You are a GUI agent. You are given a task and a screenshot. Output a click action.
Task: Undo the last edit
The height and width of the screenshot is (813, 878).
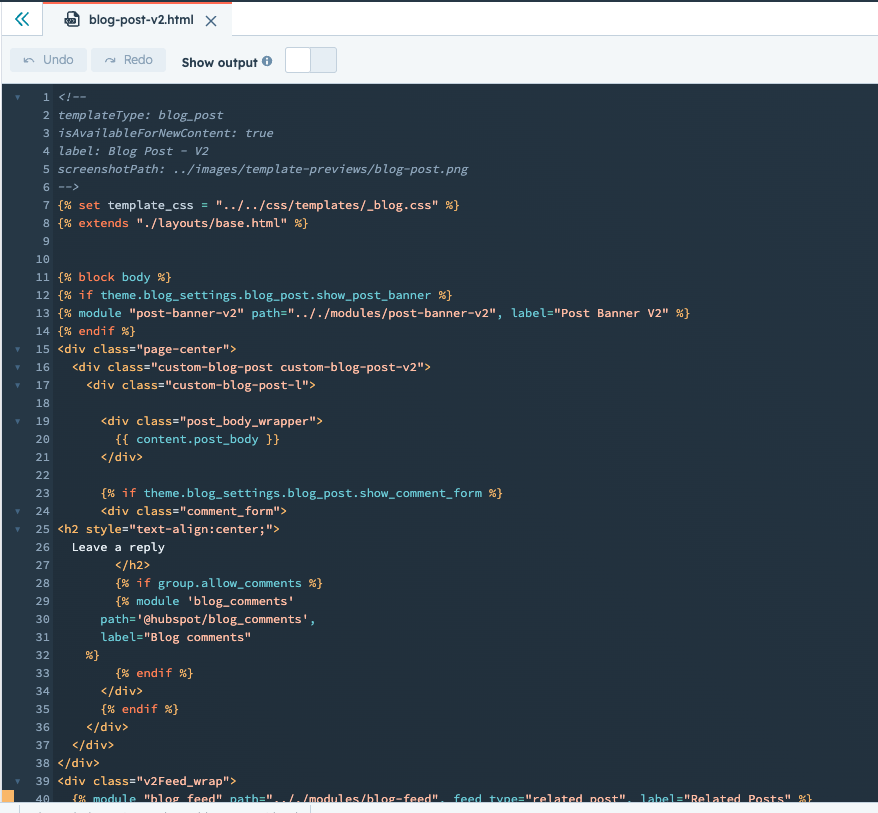click(49, 60)
